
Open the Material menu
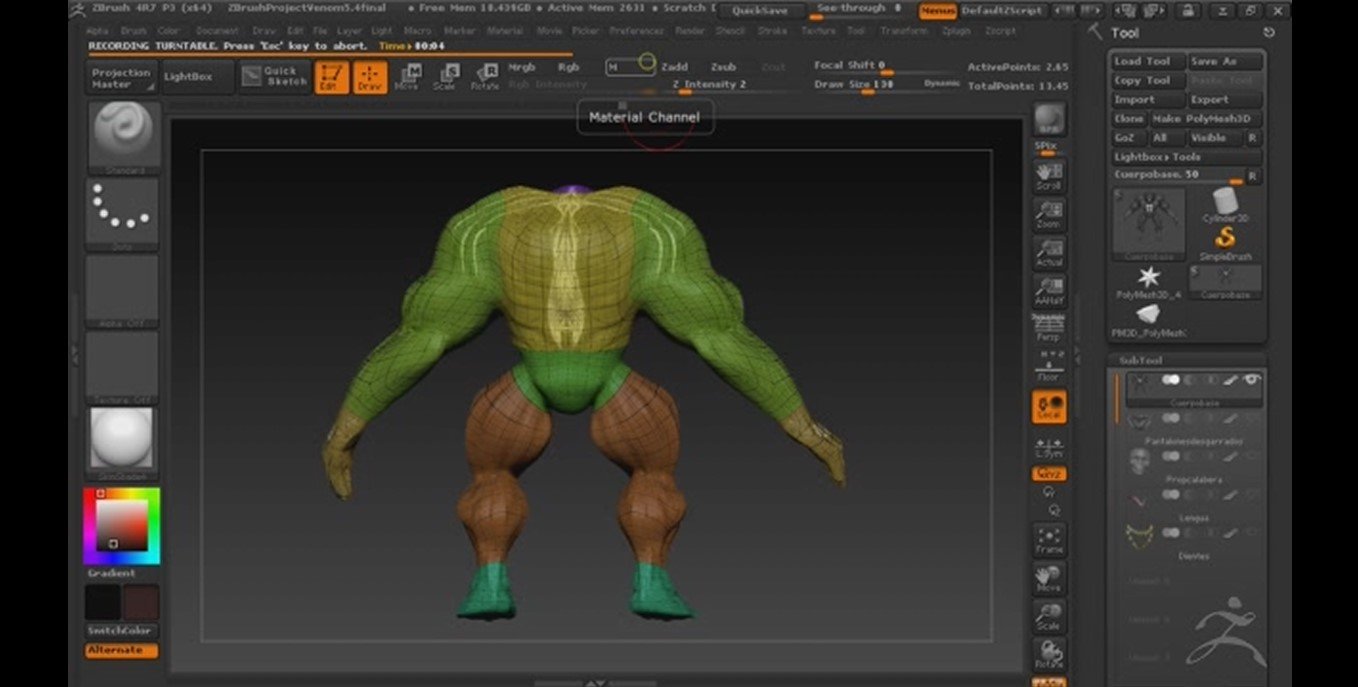tap(504, 31)
